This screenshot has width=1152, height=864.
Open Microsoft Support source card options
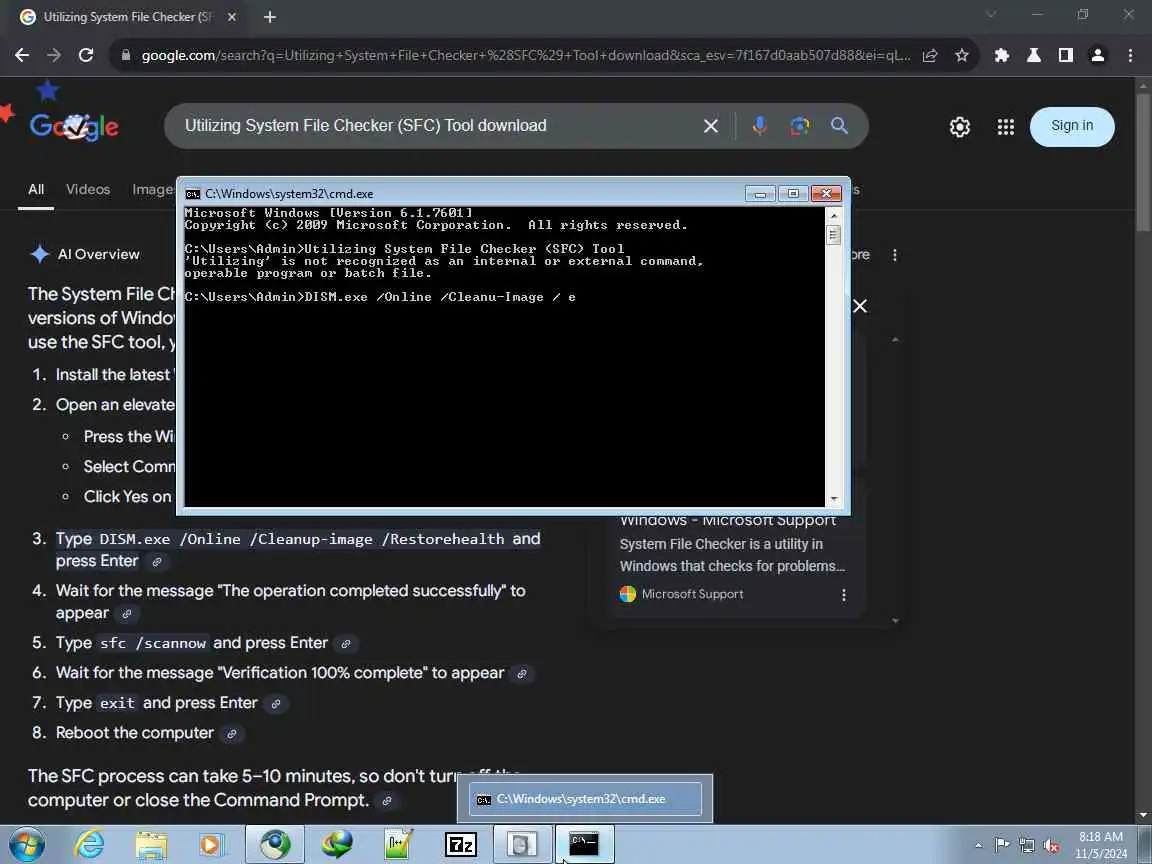[x=843, y=595]
